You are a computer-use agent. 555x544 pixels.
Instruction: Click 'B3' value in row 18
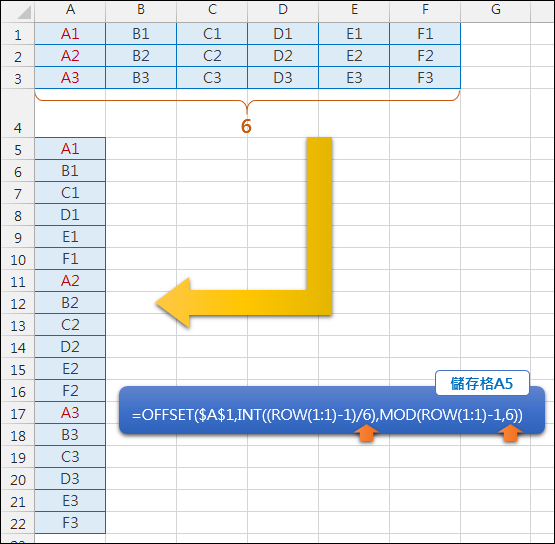(x=70, y=435)
